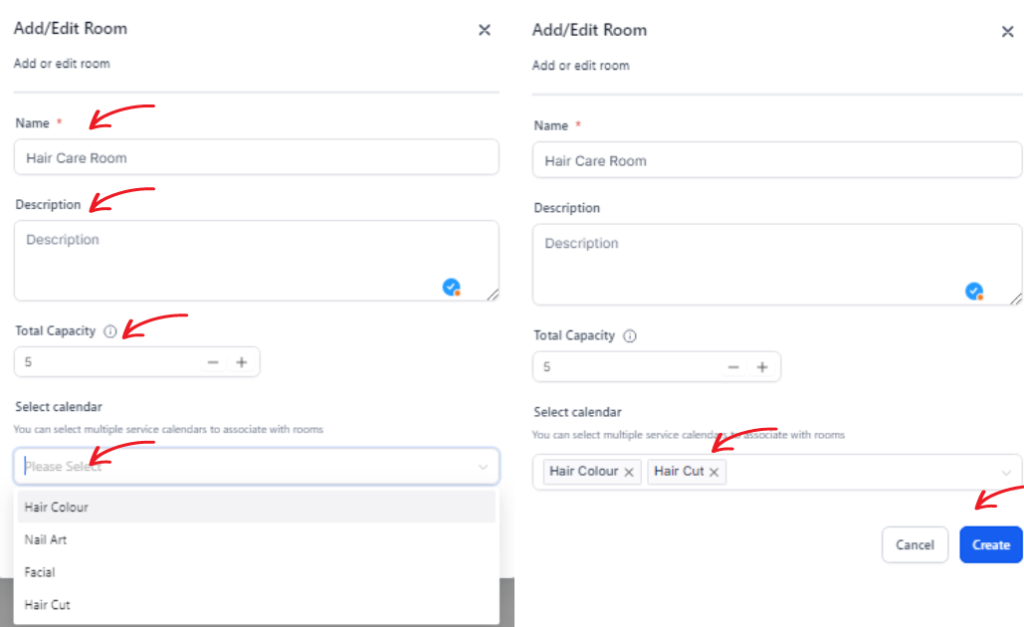Open calendar dropdown chevron in right dialog
This screenshot has height=627, width=1024.
click(1006, 472)
